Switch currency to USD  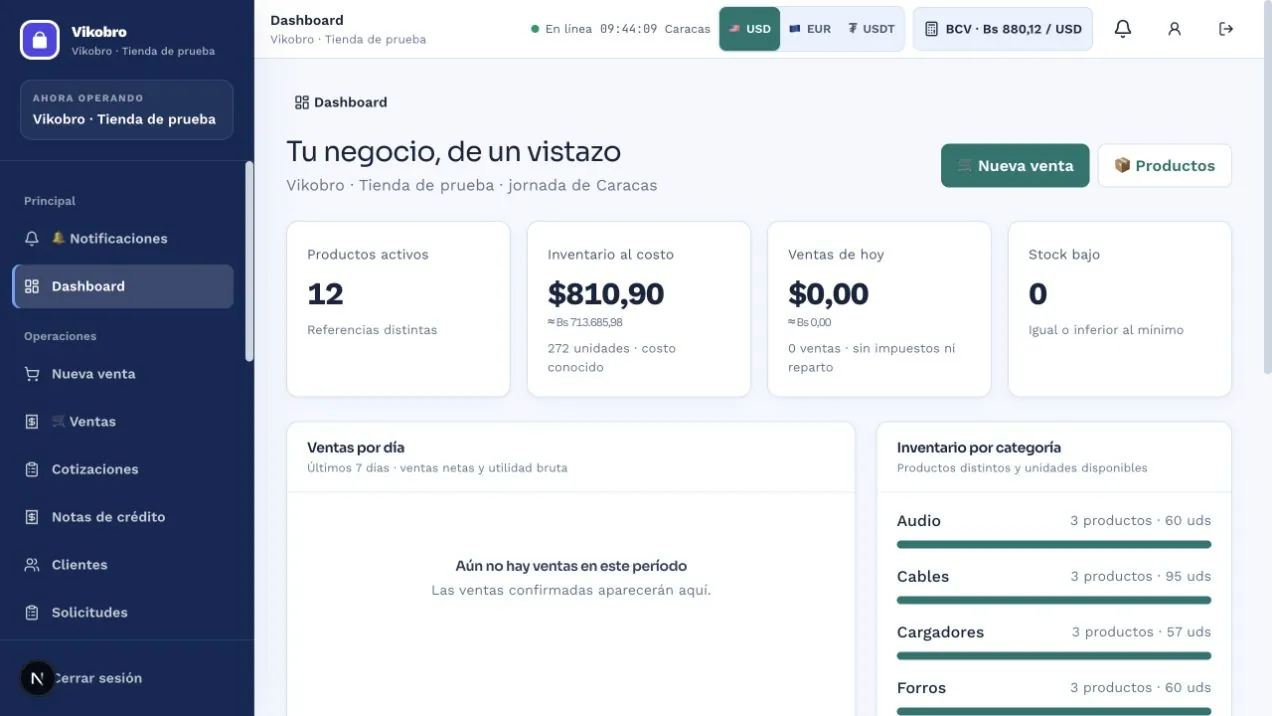pyautogui.click(x=750, y=29)
